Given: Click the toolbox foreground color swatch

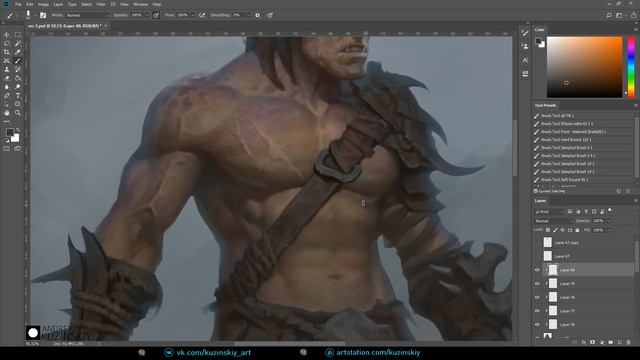Looking at the screenshot, I should 9,132.
